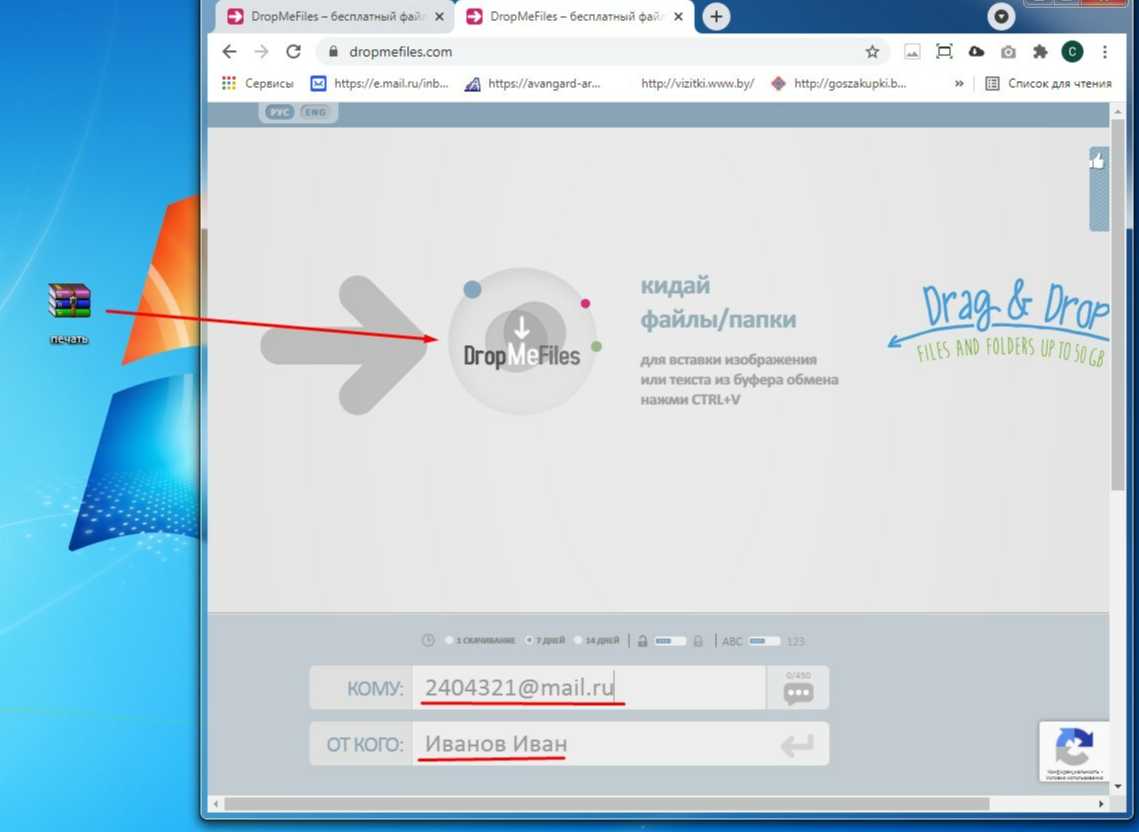Click the cloud download extension icon
Image resolution: width=1139 pixels, height=832 pixels.
click(x=976, y=52)
